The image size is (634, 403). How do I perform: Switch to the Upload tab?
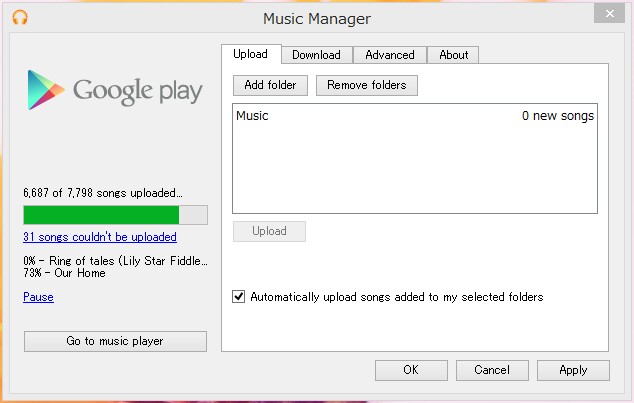coord(251,54)
